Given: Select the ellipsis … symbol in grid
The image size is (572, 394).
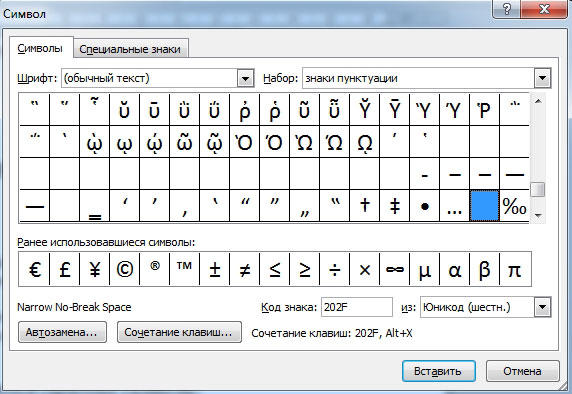Looking at the screenshot, I should (454, 206).
